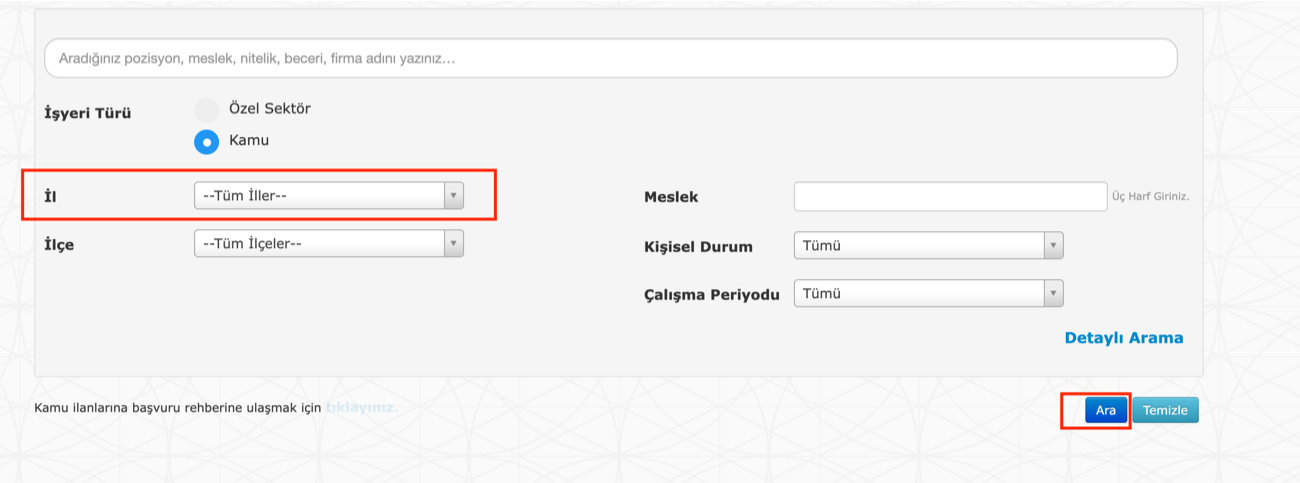This screenshot has width=1300, height=483.
Task: Click the Ara search button
Action: tap(1106, 410)
